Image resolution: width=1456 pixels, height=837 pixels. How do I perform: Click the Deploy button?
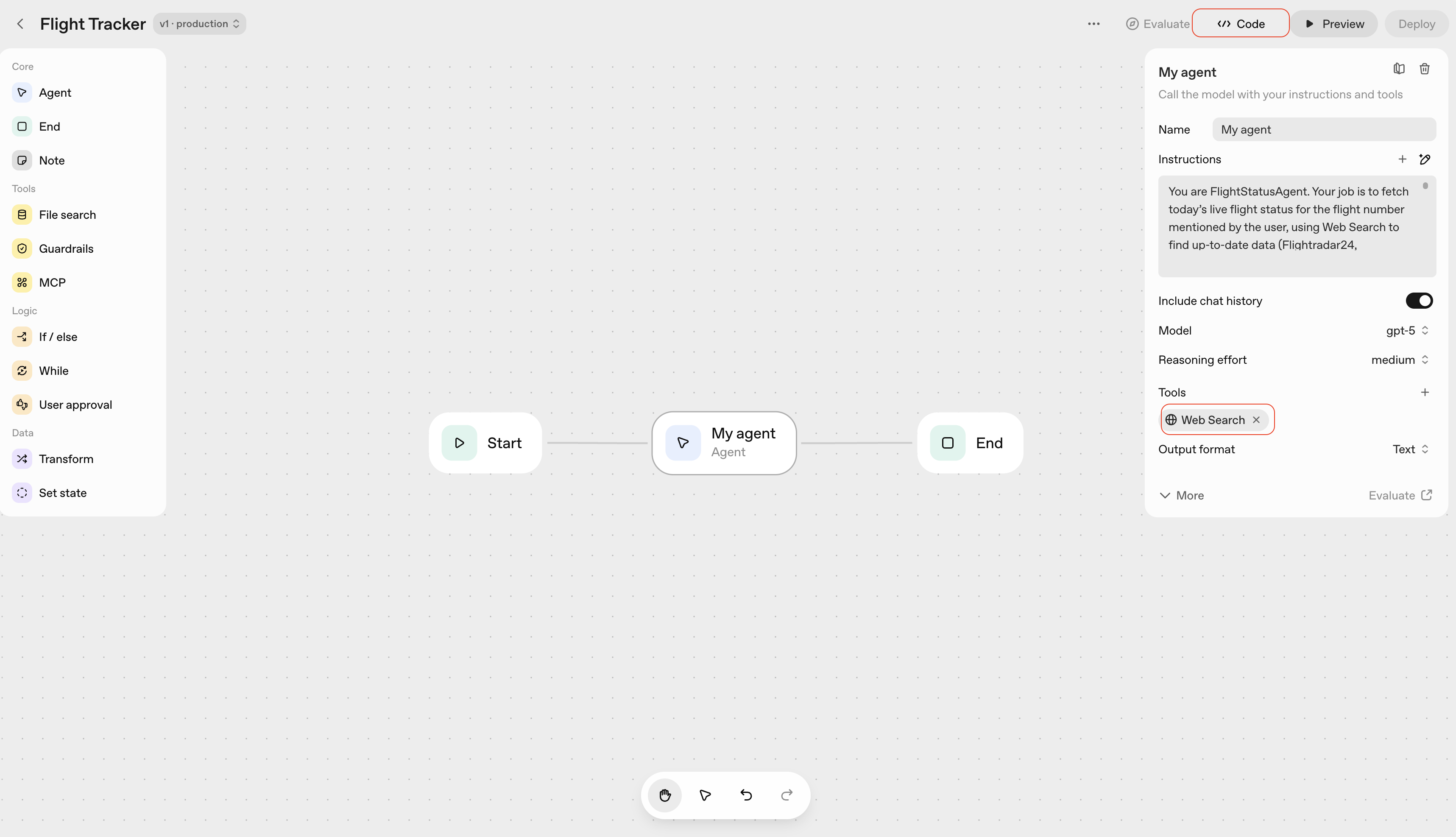(1416, 24)
